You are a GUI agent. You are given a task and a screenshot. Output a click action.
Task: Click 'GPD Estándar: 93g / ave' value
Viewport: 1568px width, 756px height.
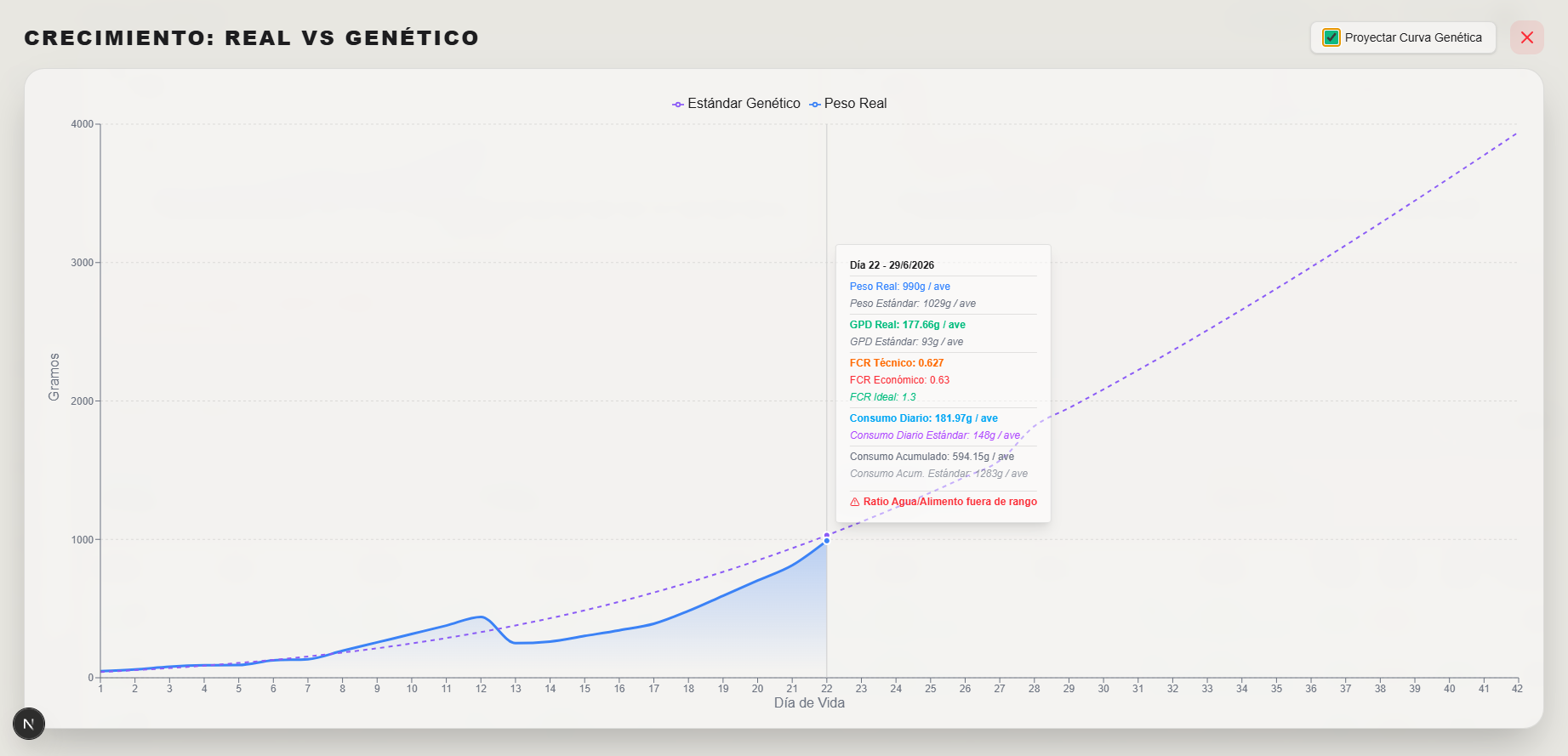point(907,342)
